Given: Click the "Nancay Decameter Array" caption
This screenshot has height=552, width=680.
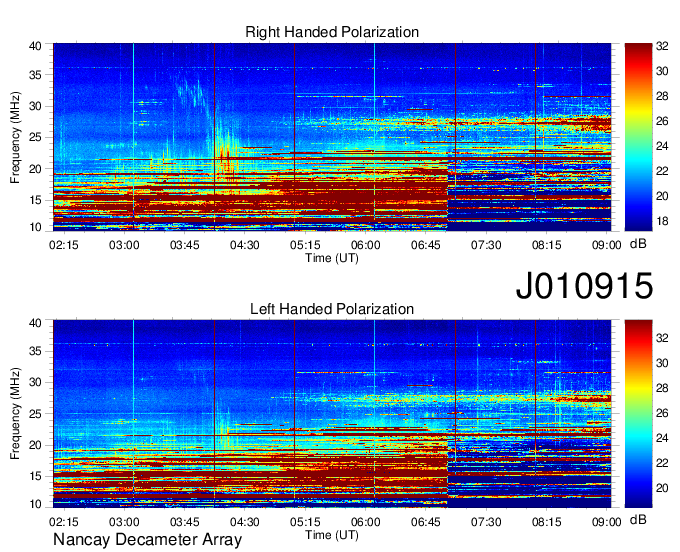Looking at the screenshot, I should click(147, 540).
